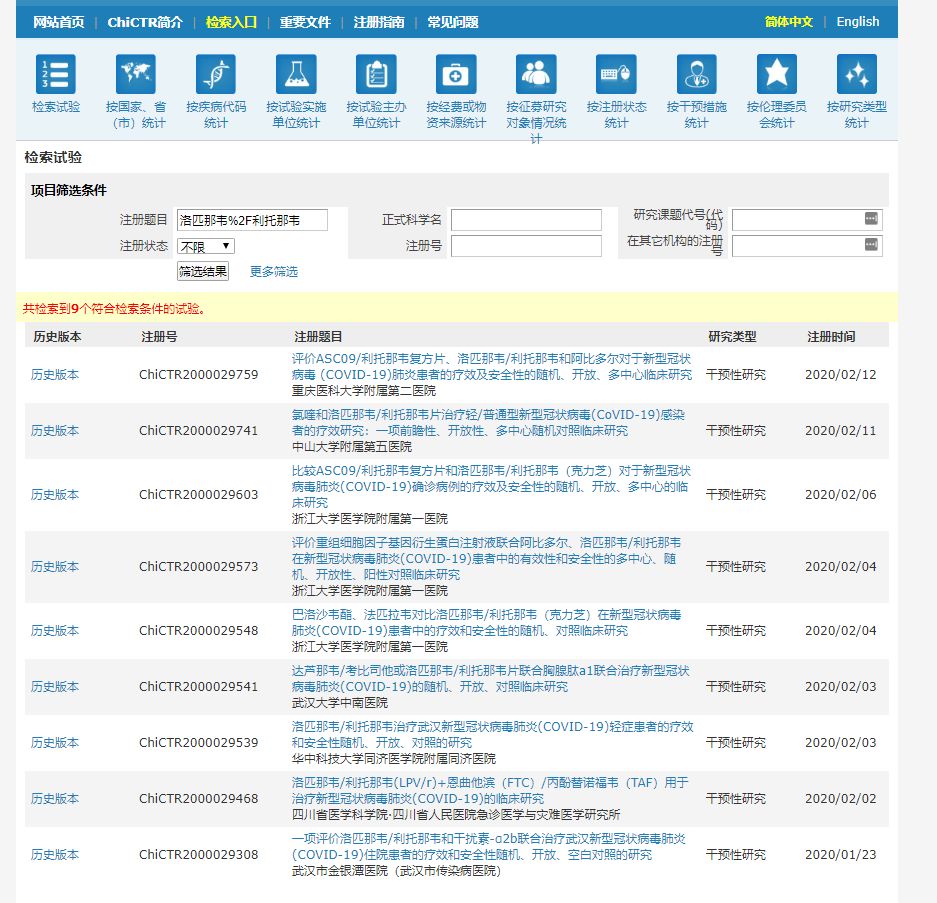Image resolution: width=937 pixels, height=903 pixels.
Task: Click the 注册时间 column header
Action: (831, 336)
